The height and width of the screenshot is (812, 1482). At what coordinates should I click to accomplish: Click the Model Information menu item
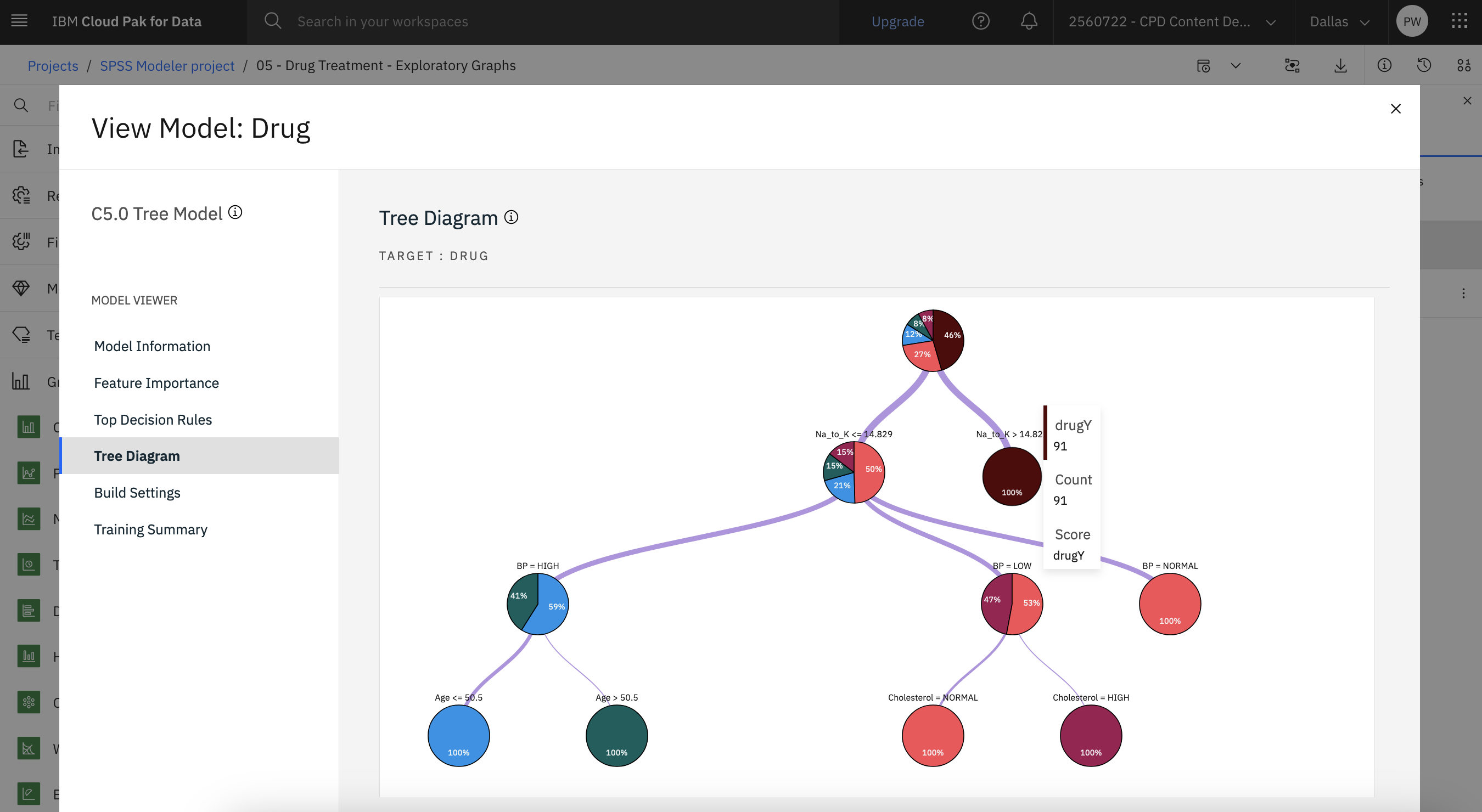[152, 345]
